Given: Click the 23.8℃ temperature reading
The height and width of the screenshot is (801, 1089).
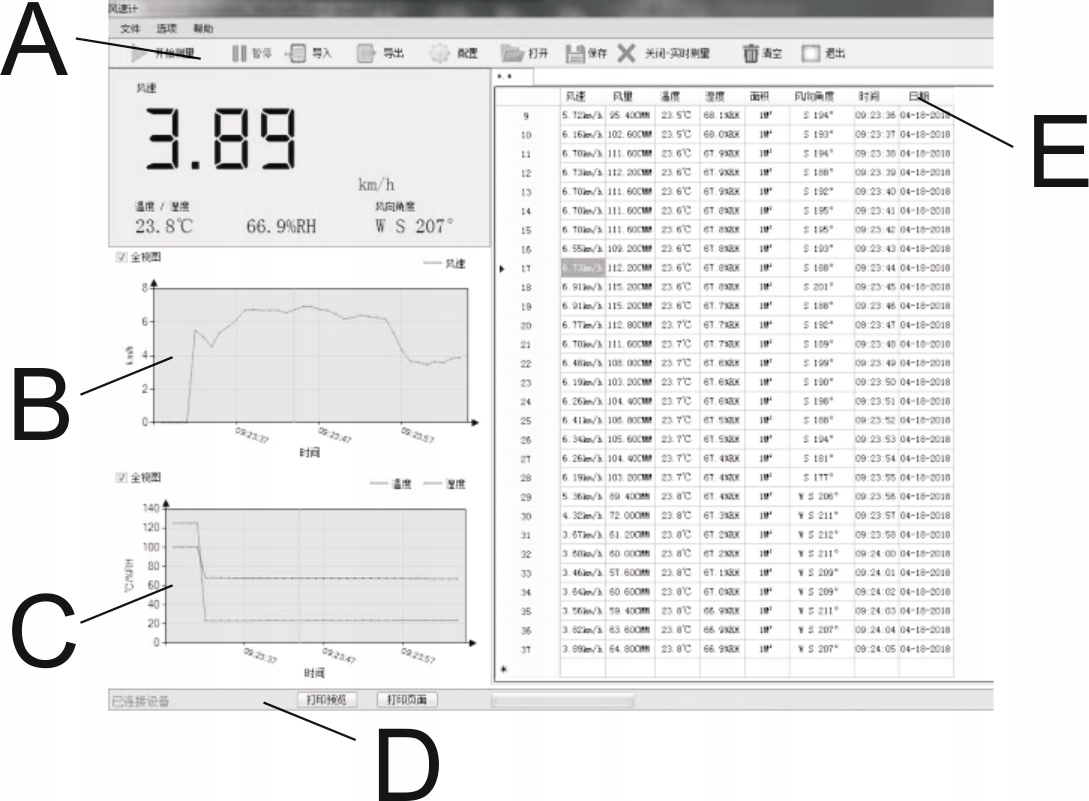Looking at the screenshot, I should click(x=164, y=226).
